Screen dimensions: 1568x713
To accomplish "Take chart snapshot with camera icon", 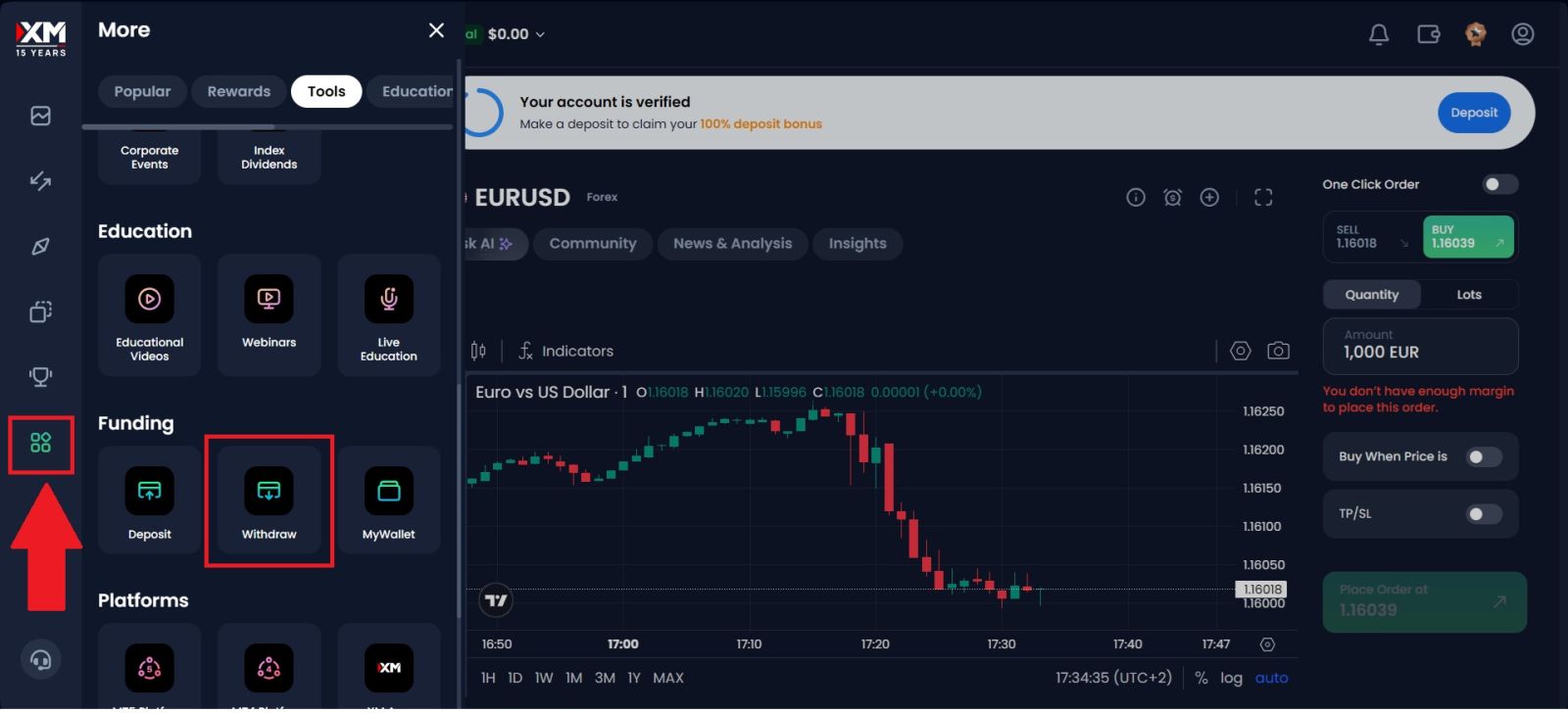I will 1278,351.
